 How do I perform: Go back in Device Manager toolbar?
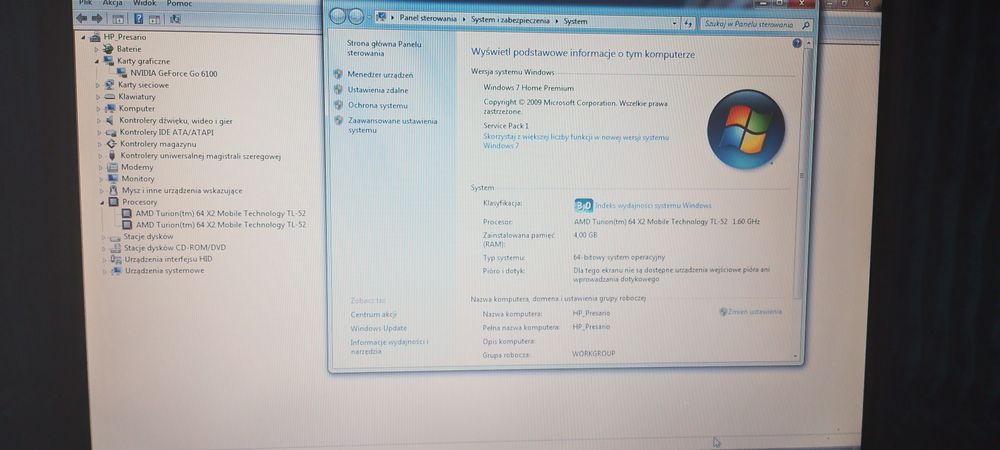82,19
